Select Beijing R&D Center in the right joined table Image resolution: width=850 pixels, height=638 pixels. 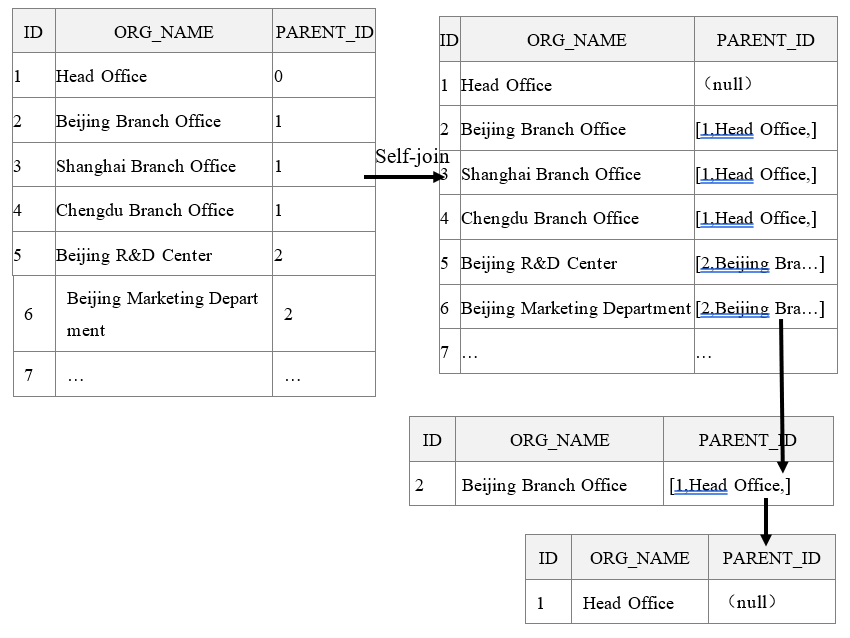click(x=538, y=264)
